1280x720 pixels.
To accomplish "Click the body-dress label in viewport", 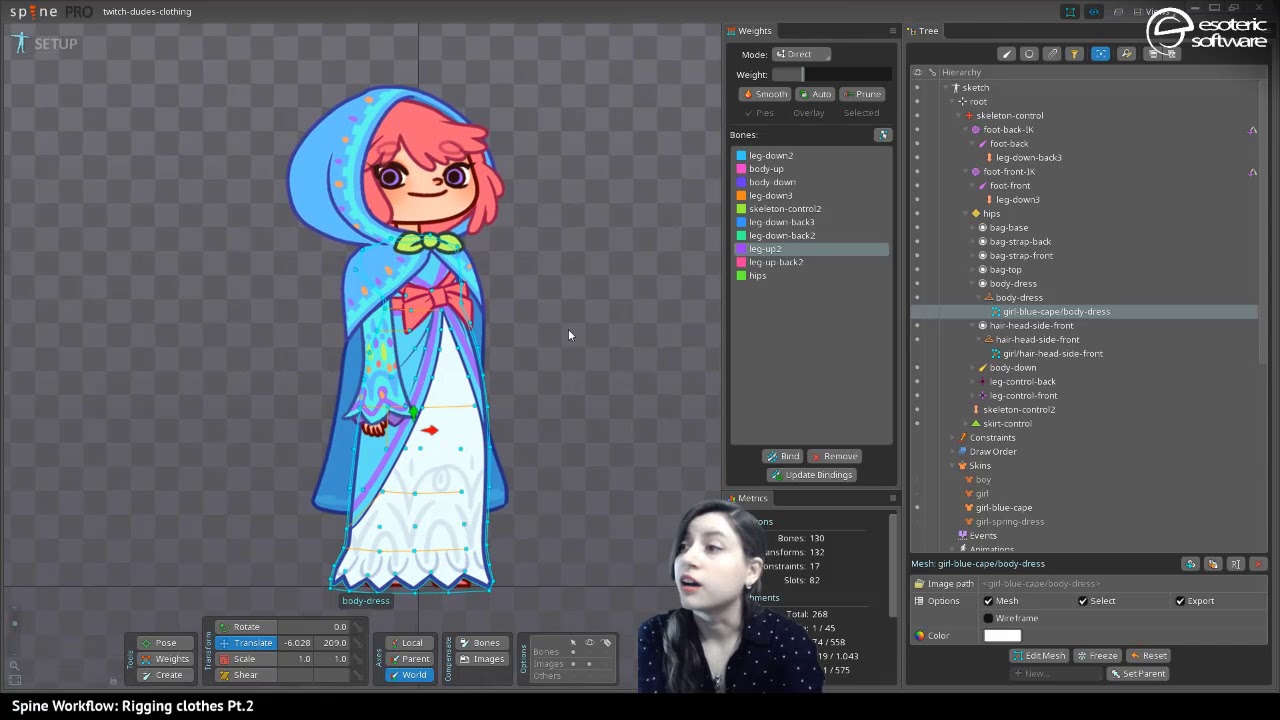I will click(x=366, y=601).
